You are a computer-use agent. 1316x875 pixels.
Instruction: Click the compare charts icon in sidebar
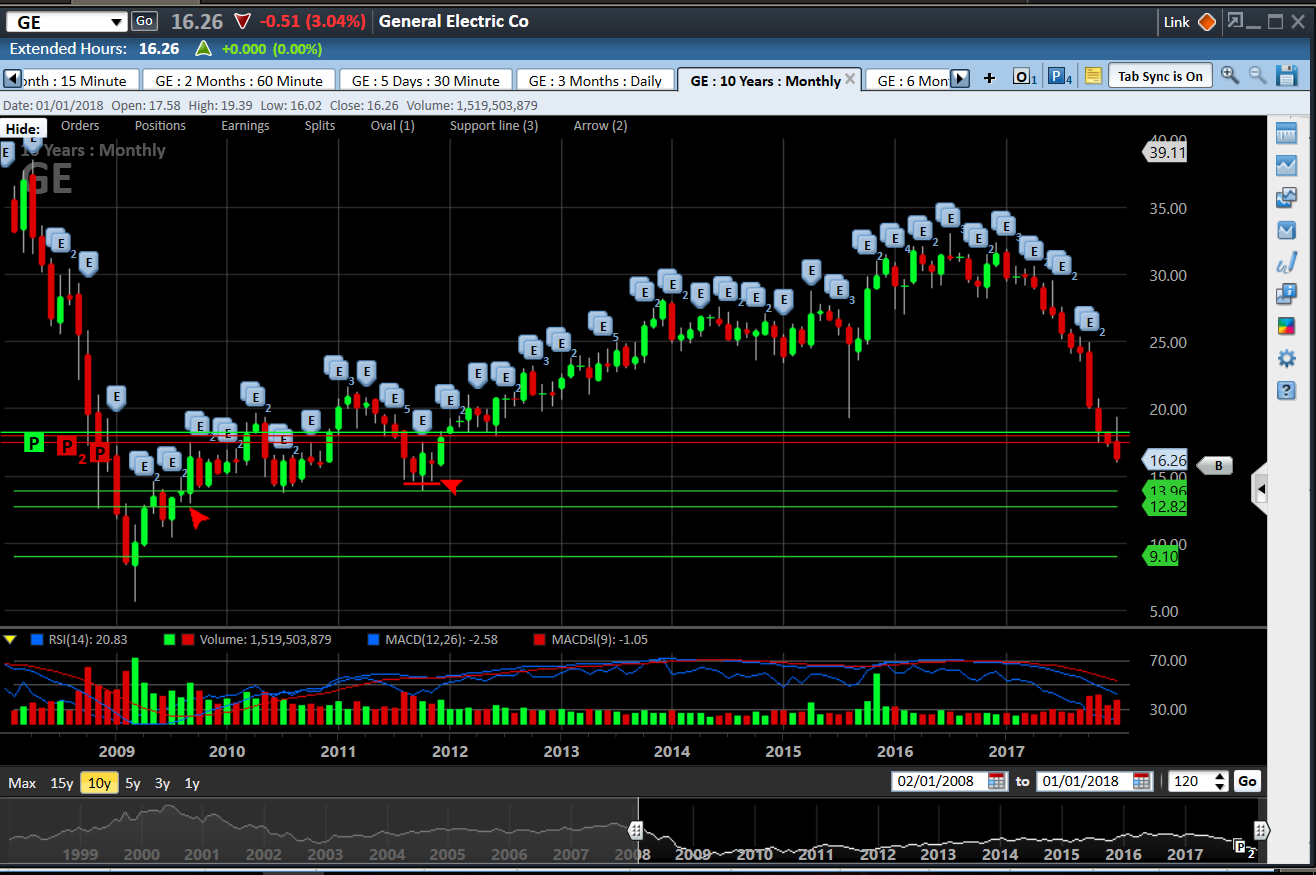(1286, 198)
